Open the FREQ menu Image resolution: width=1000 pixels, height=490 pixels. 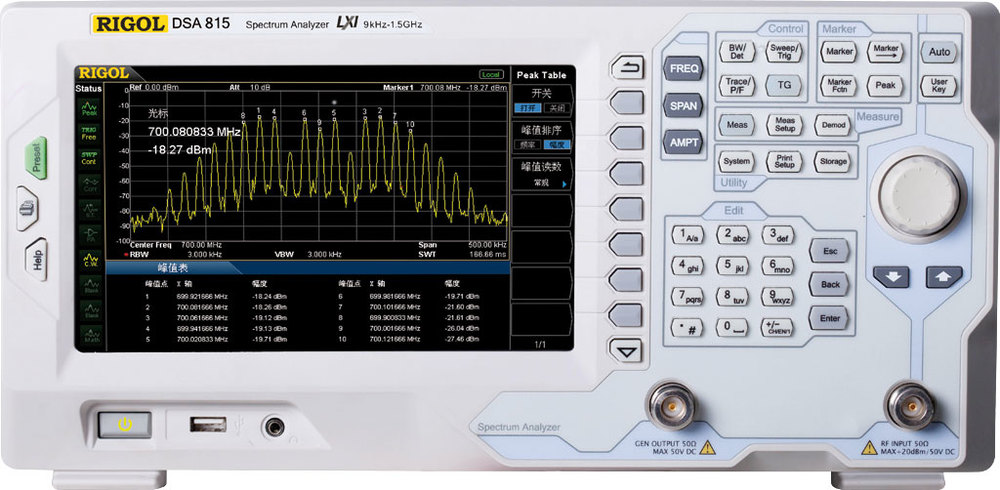[x=684, y=68]
